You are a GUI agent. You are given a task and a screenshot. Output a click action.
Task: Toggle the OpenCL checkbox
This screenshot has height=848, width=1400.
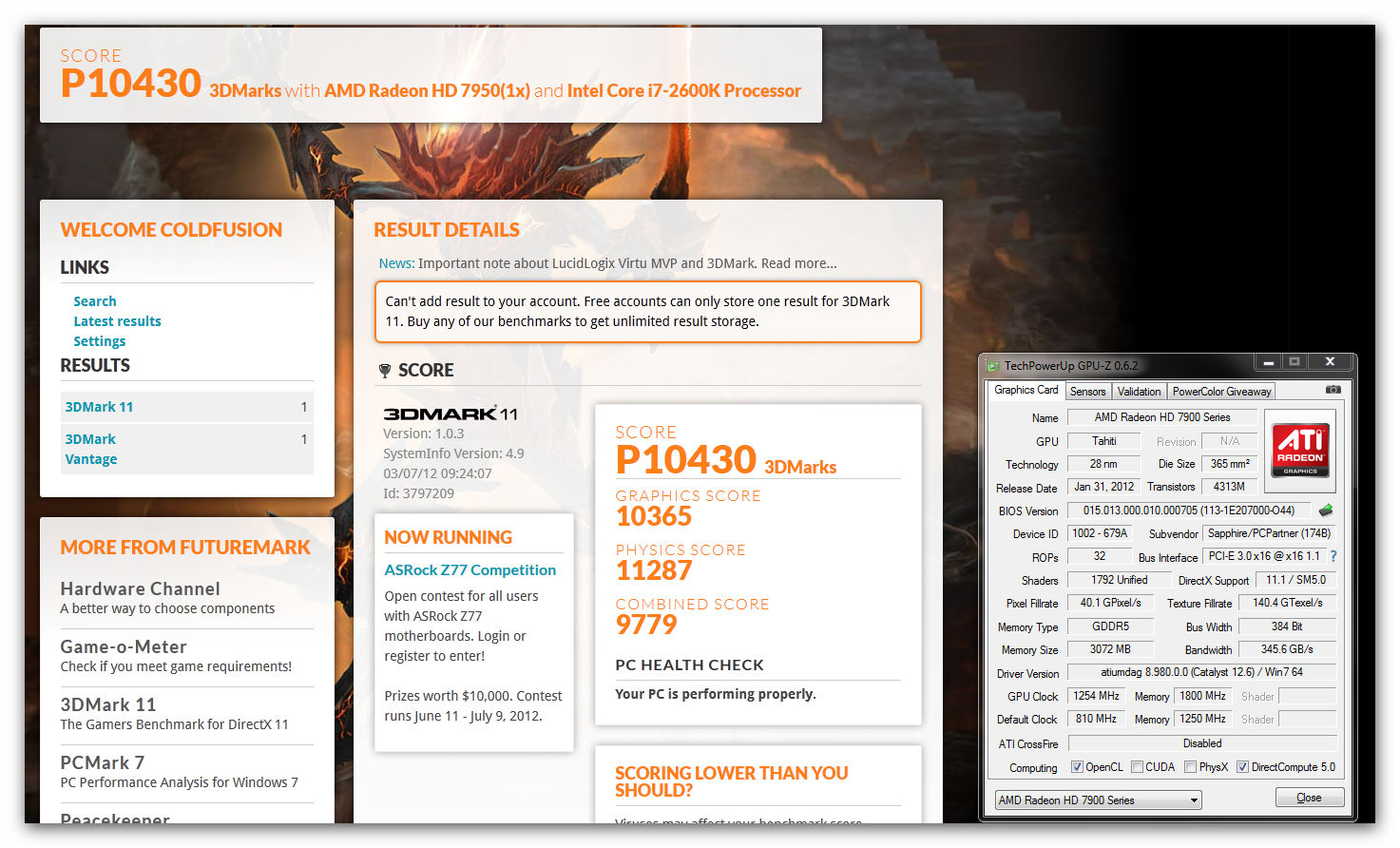1077,767
